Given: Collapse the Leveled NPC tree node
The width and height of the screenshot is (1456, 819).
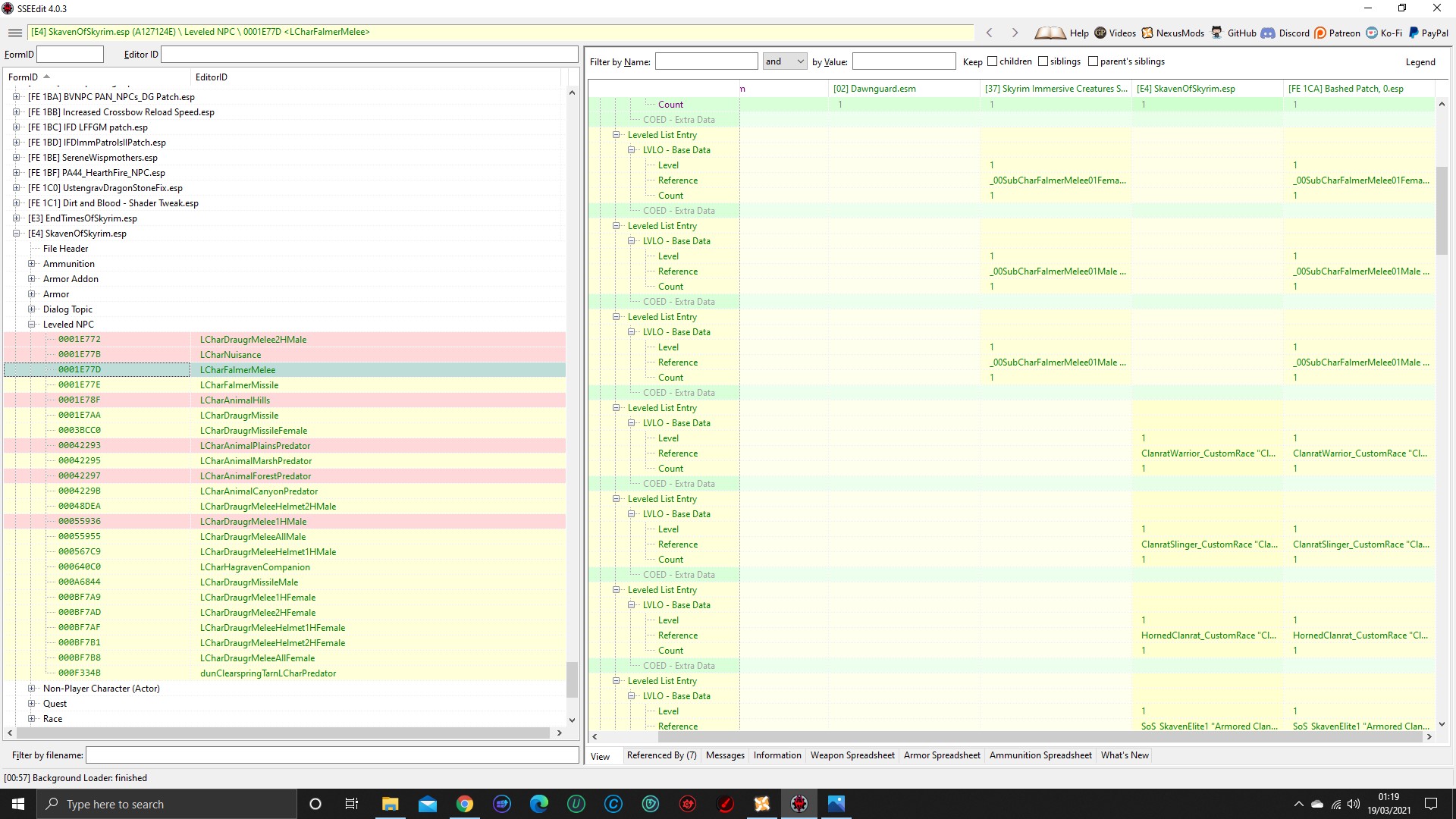Looking at the screenshot, I should [32, 325].
